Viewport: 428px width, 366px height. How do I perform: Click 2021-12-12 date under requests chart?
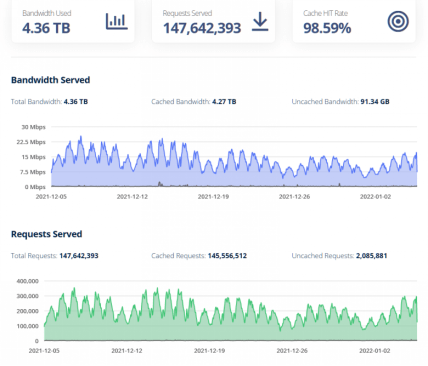[x=127, y=351]
